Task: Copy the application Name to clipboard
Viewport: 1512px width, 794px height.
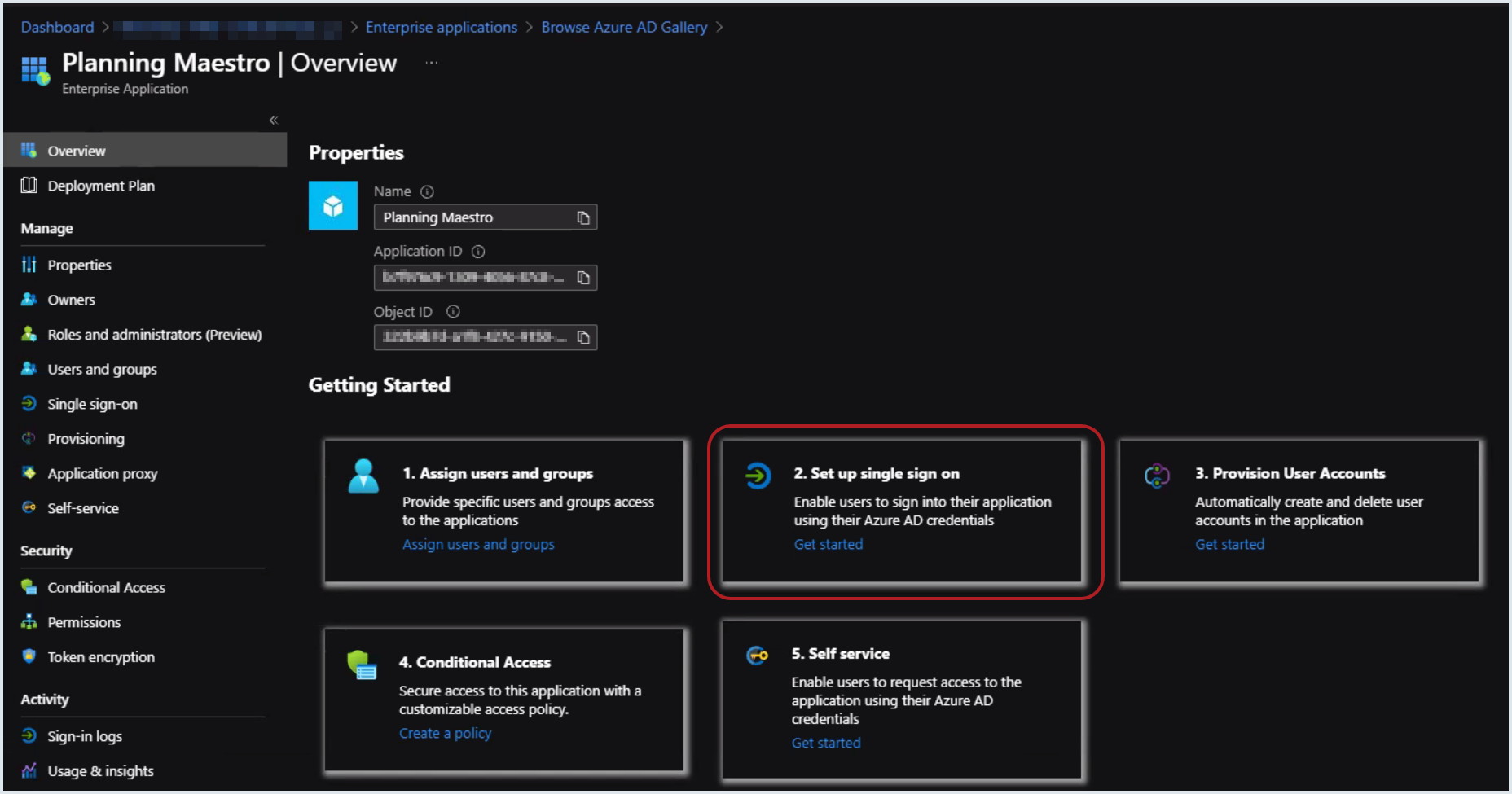Action: pos(583,217)
